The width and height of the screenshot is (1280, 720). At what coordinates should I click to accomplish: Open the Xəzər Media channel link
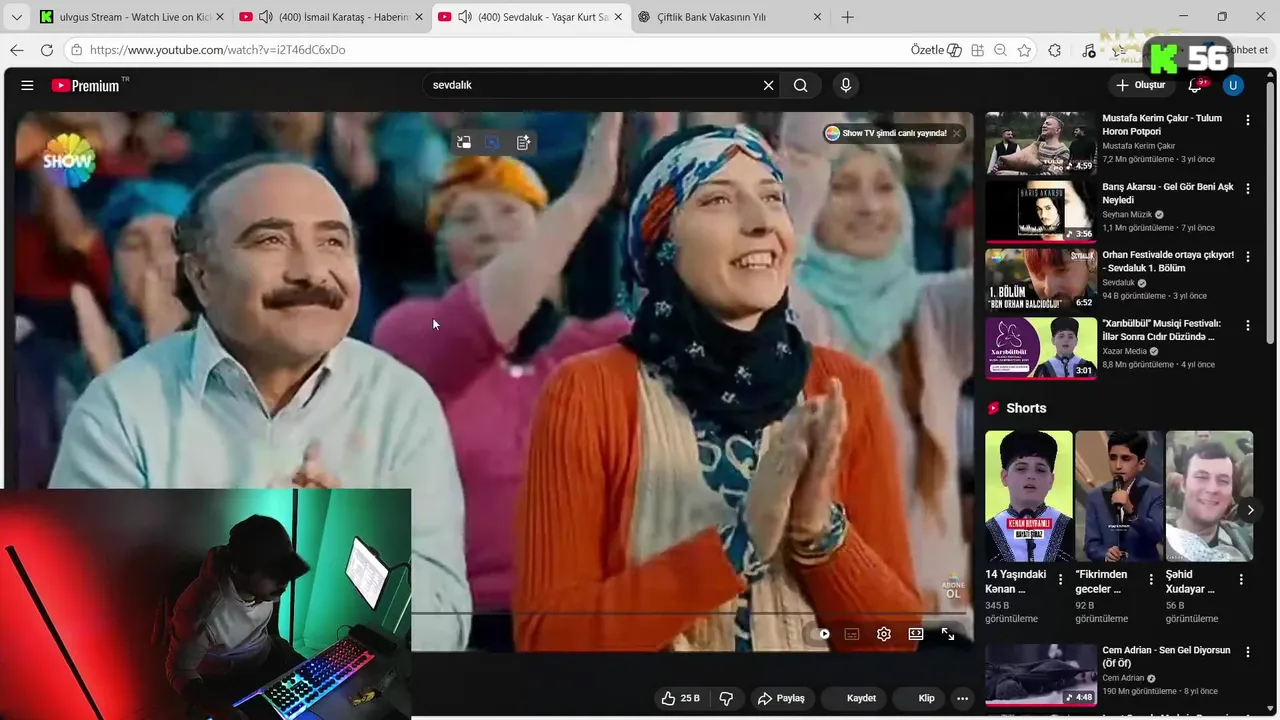[x=1125, y=351]
